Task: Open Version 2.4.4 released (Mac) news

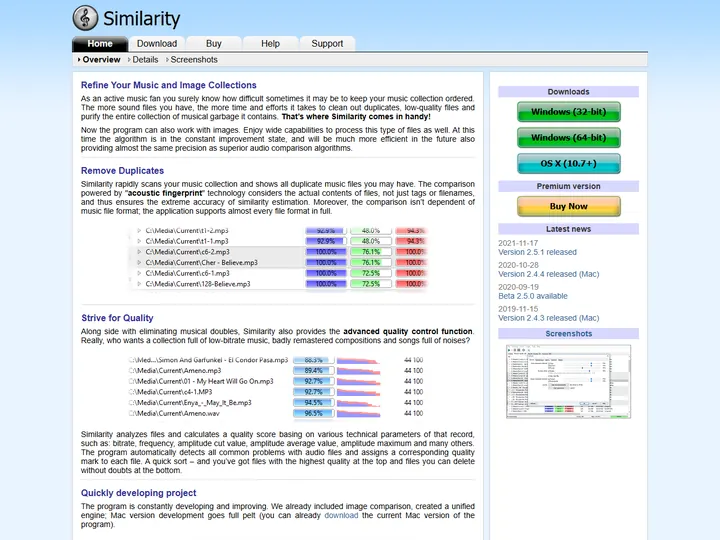Action: point(549,274)
